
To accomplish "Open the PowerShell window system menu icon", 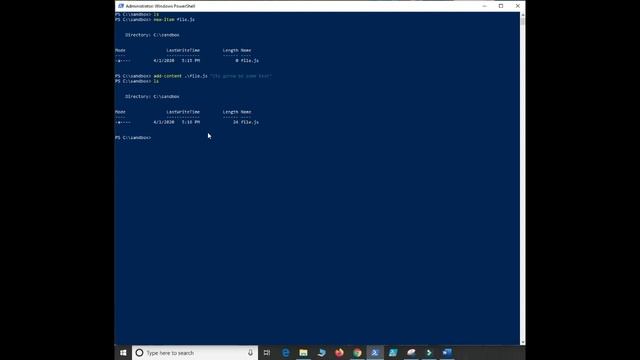I will click(x=121, y=6).
